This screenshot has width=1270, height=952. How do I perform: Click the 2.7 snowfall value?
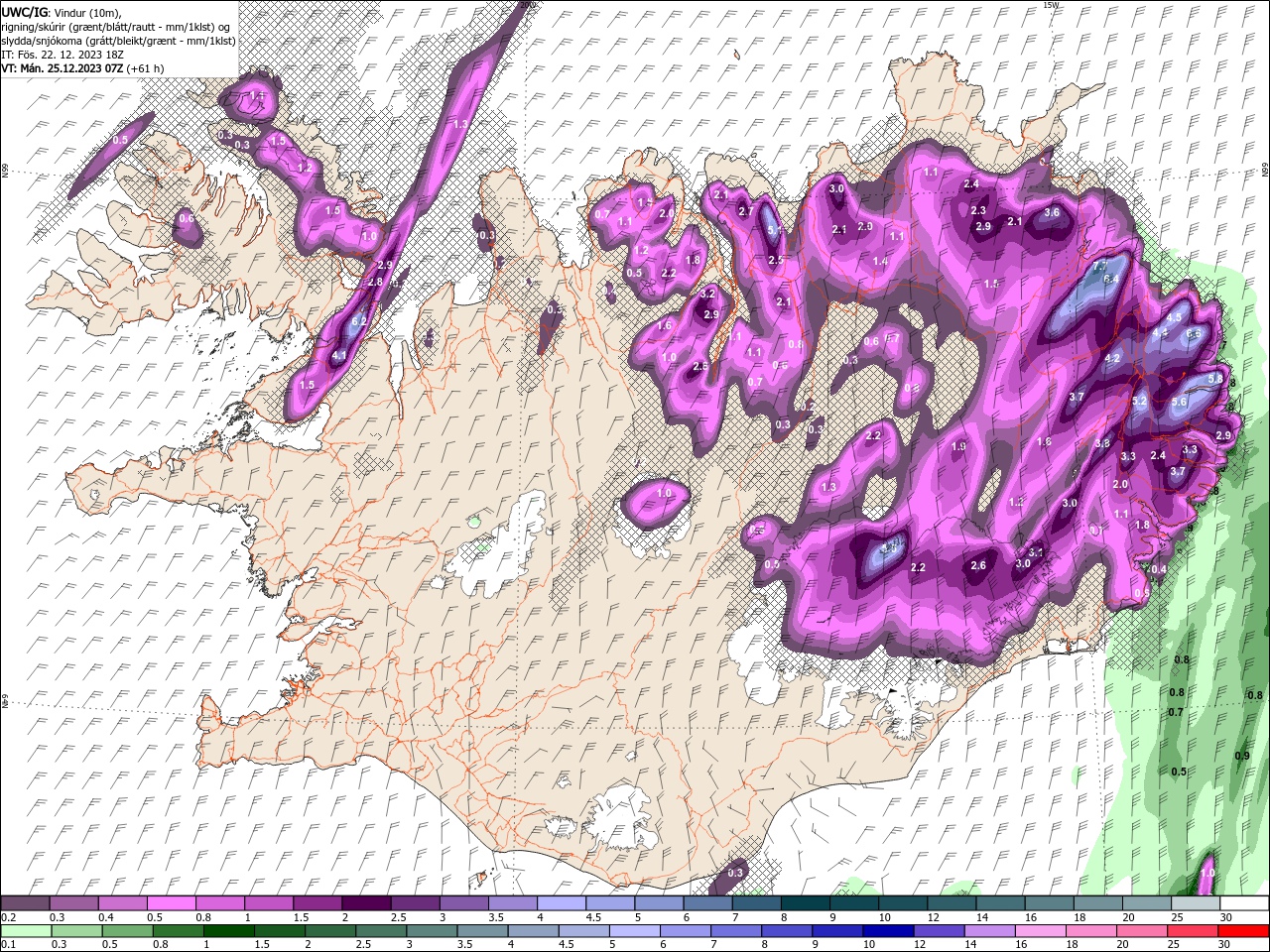click(746, 211)
